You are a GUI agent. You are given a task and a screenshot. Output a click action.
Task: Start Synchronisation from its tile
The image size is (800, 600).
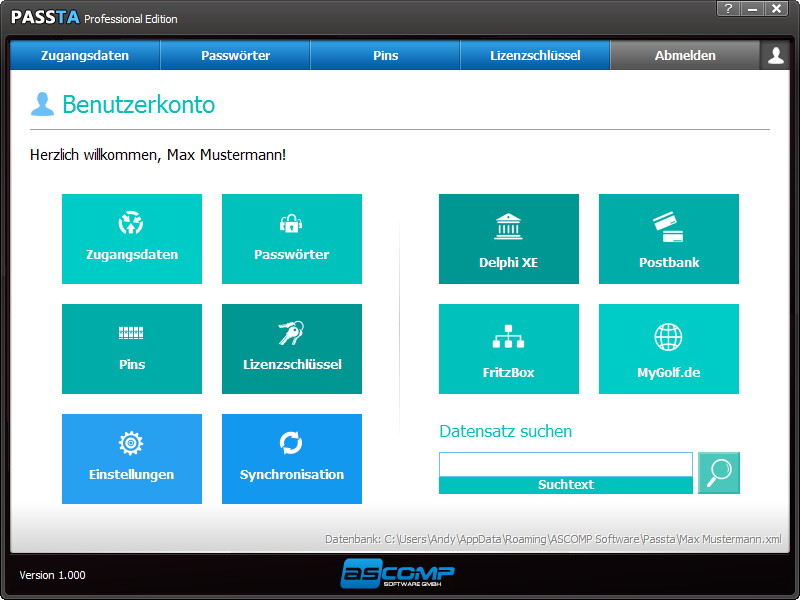pyautogui.click(x=292, y=459)
